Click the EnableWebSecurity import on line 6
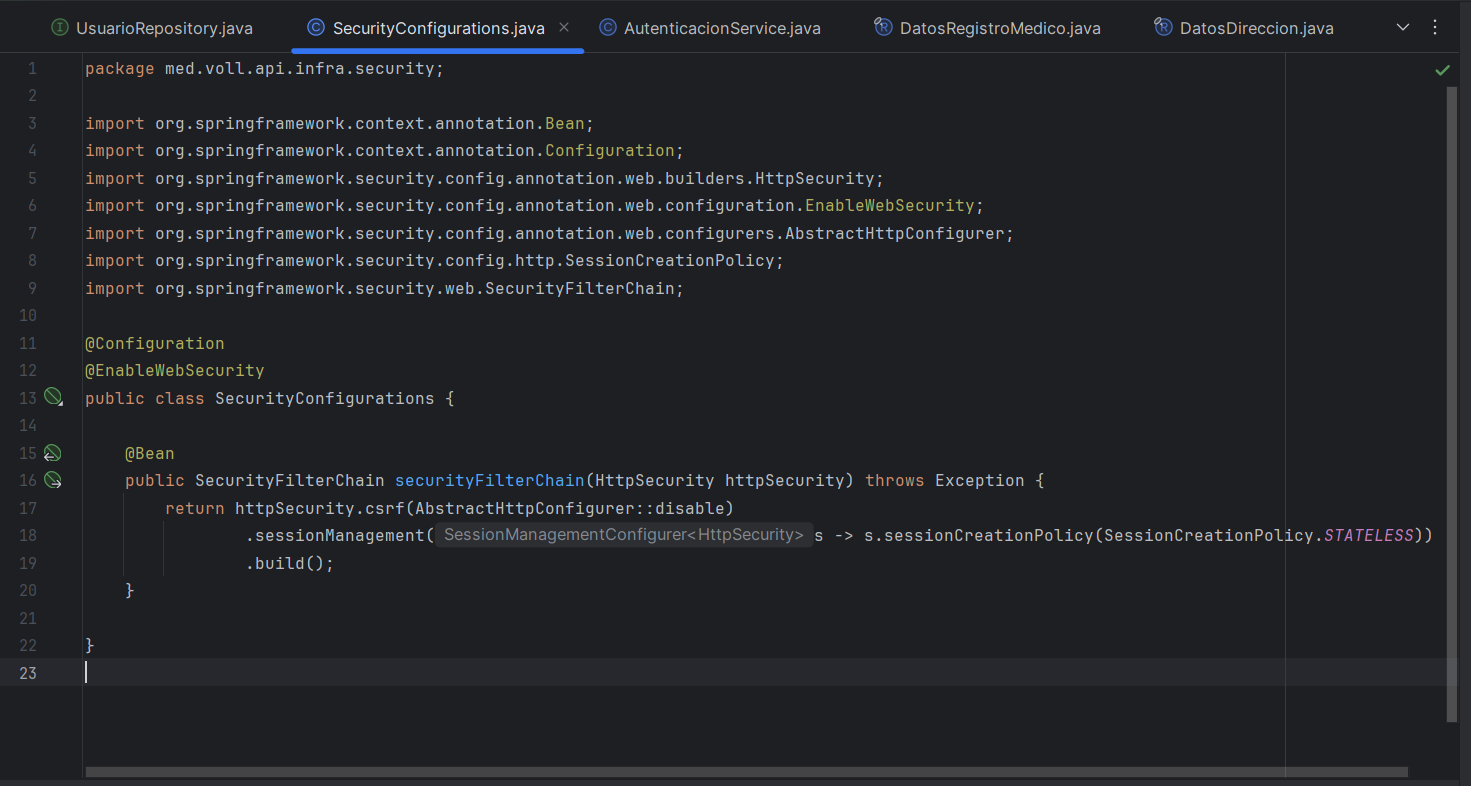The image size is (1471, 786). (535, 205)
